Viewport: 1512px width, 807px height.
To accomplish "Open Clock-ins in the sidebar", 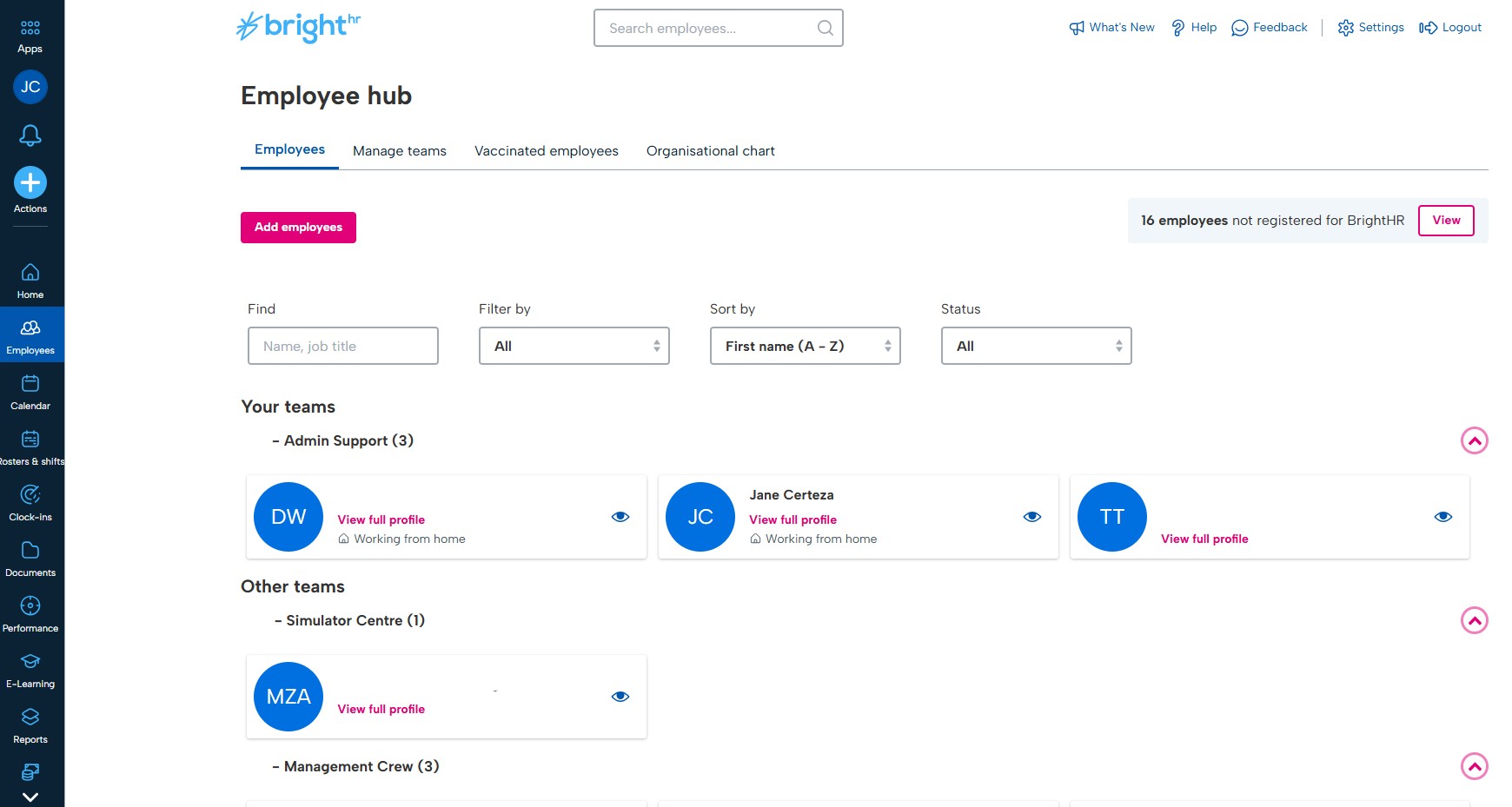I will point(30,504).
